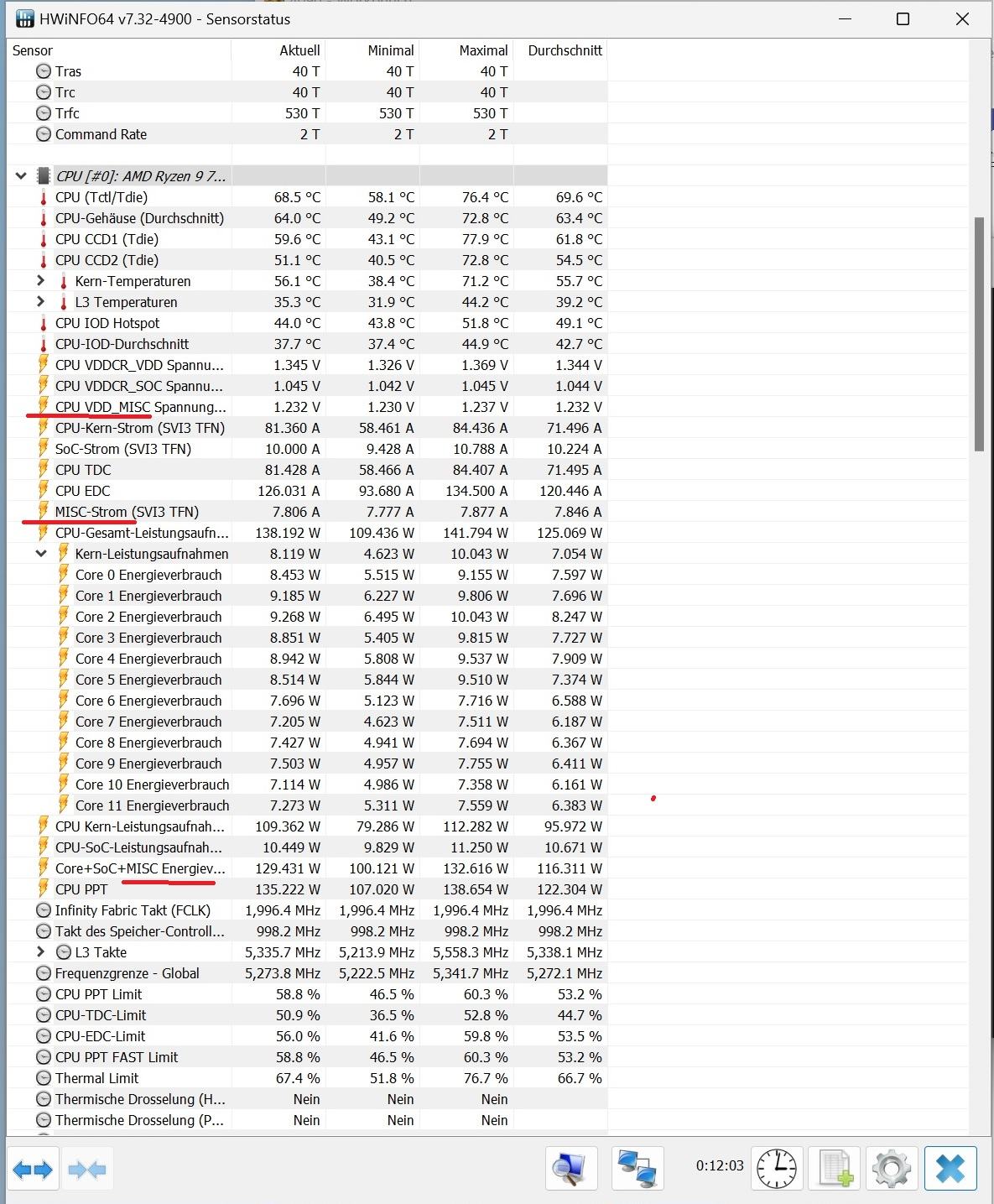Collapse the CPU [#0] AMD Ryzen 9 section
This screenshot has height=1204, width=994.
pyautogui.click(x=21, y=176)
